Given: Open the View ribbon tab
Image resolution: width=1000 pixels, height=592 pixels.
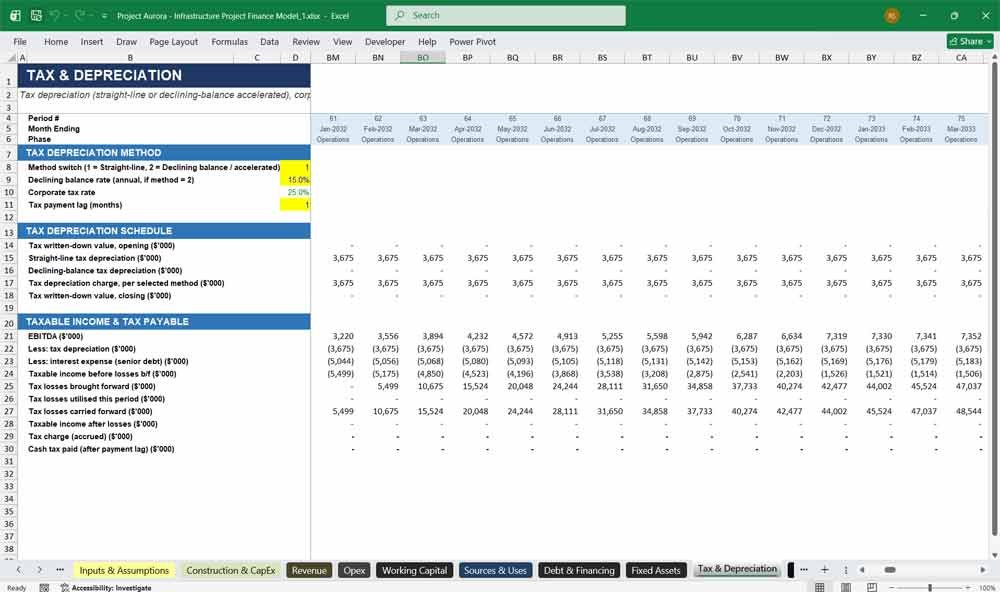Looking at the screenshot, I should click(342, 41).
